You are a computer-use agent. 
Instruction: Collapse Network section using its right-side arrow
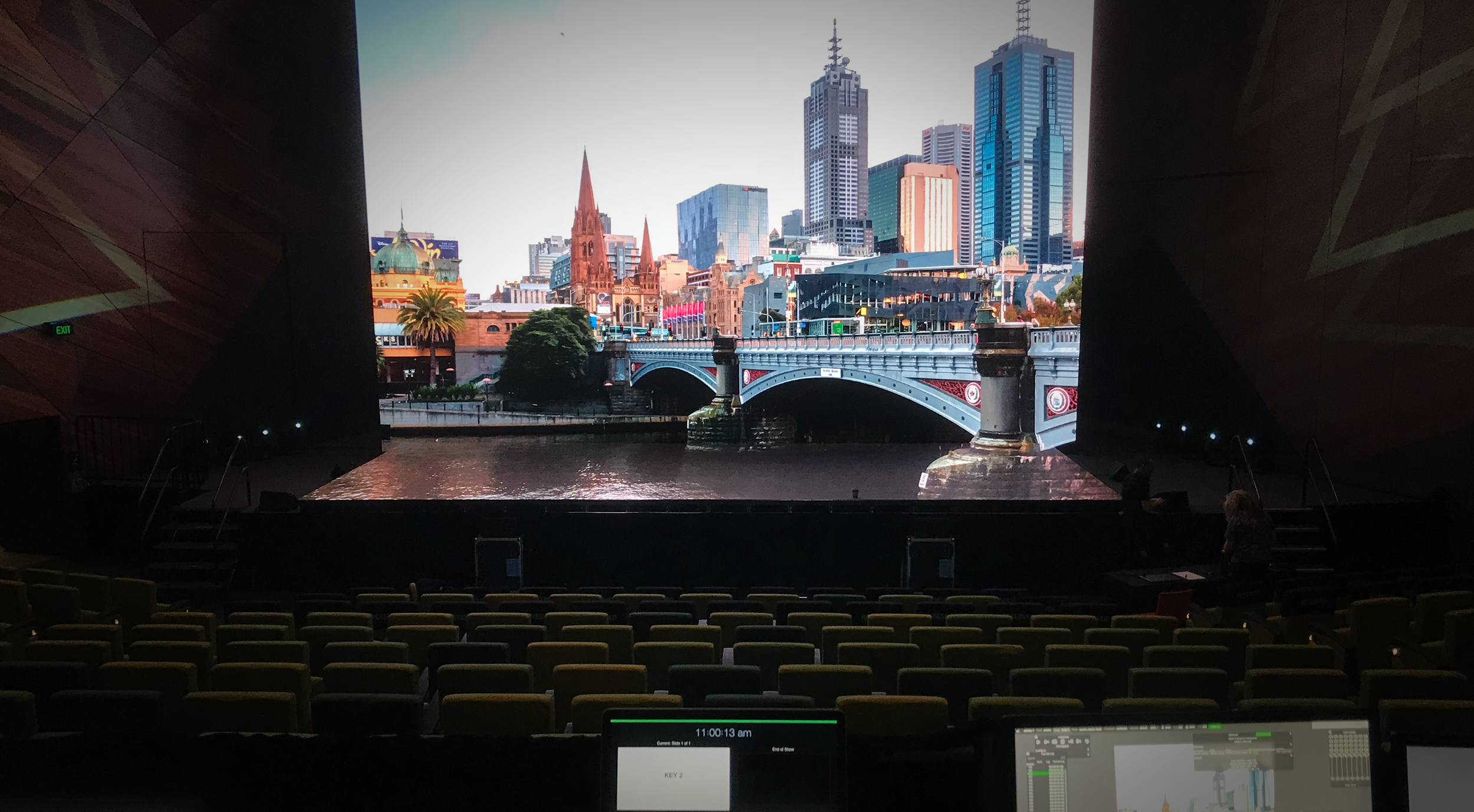tap(1290, 734)
